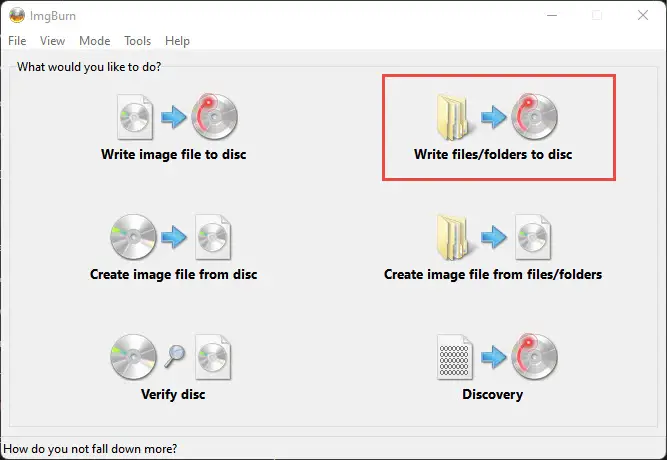667x460 pixels.
Task: Select the 'Discovery' label
Action: click(493, 394)
